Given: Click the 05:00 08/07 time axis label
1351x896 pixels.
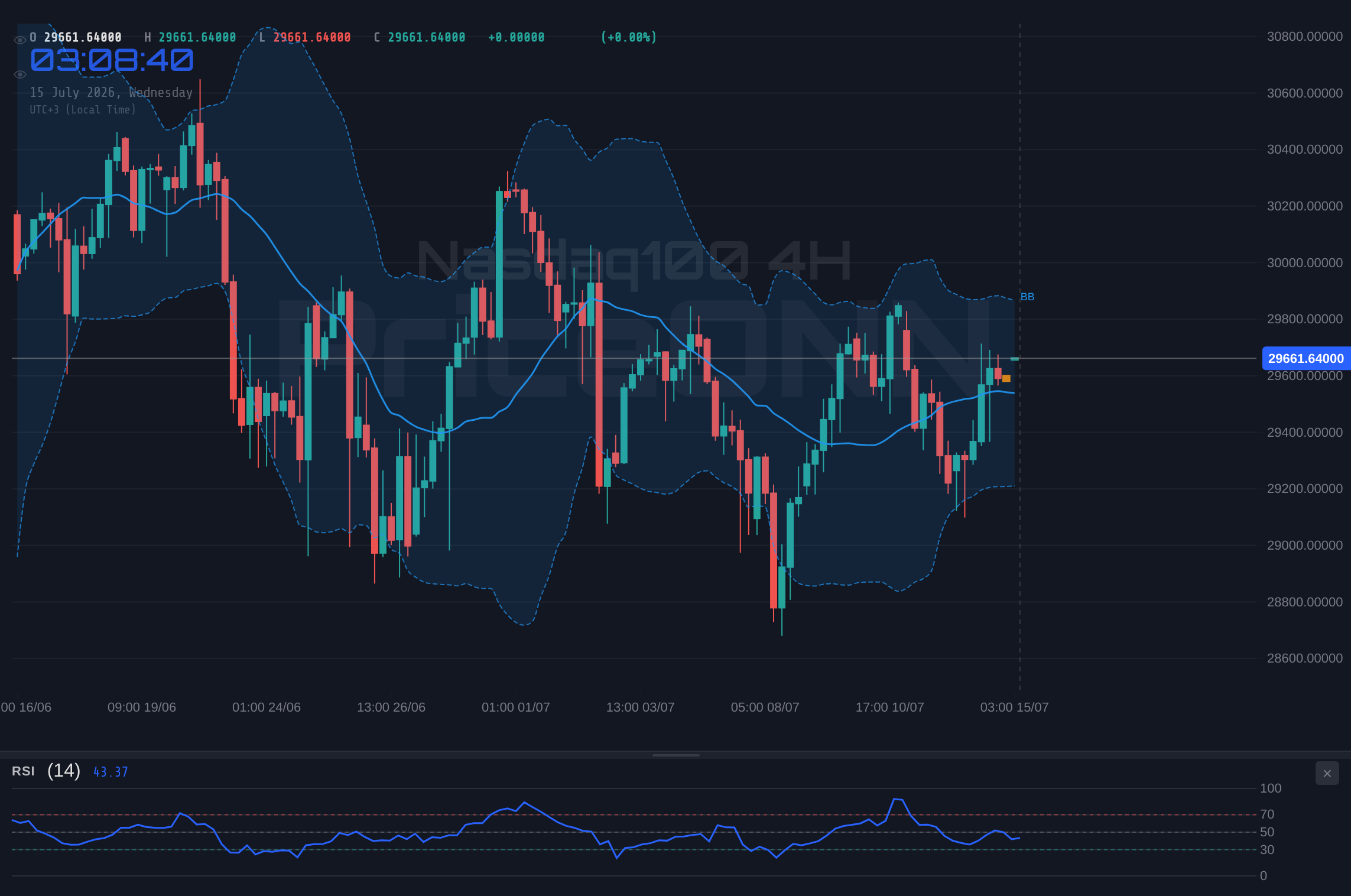Looking at the screenshot, I should pyautogui.click(x=765, y=707).
